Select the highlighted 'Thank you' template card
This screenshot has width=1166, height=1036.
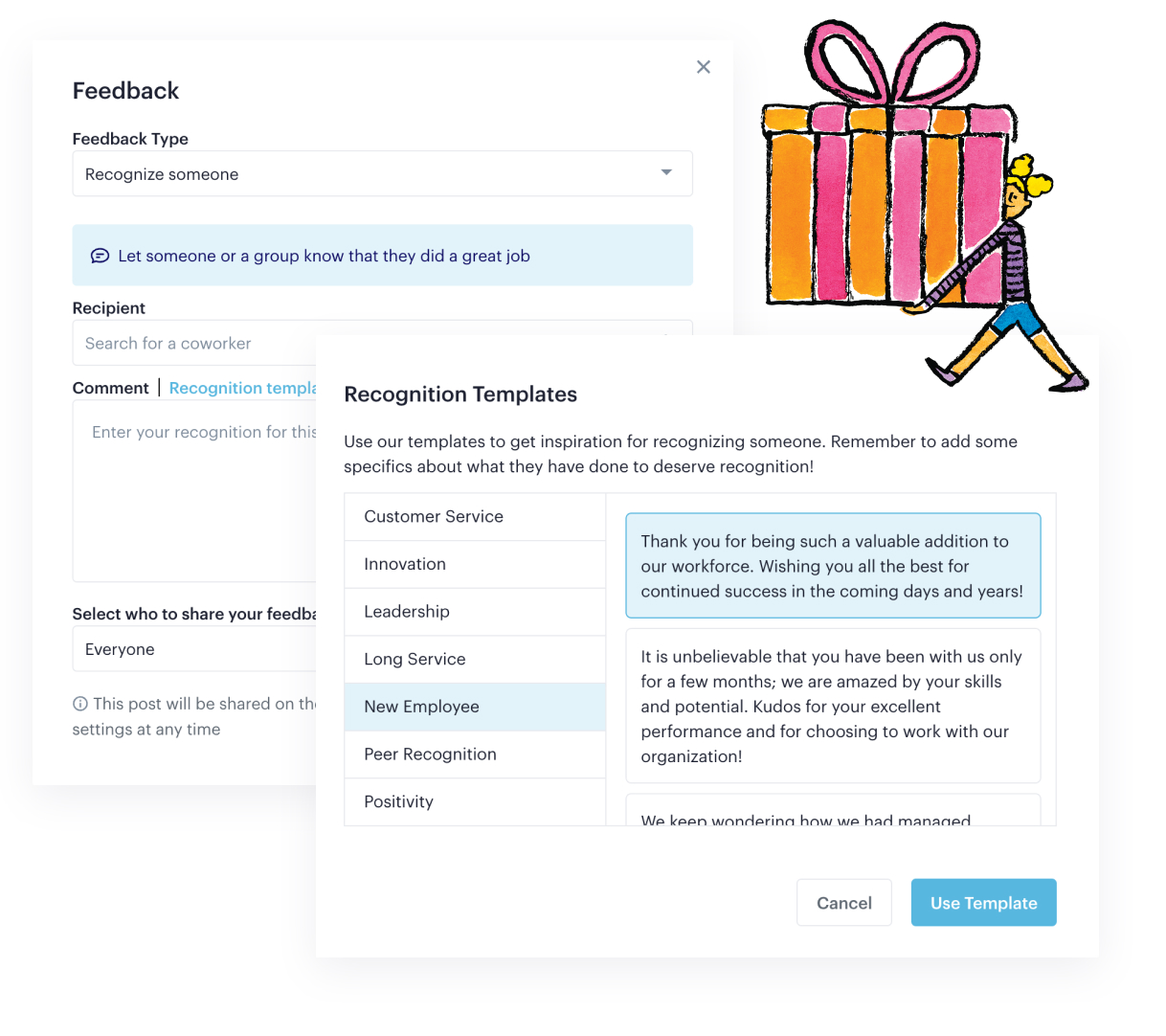(832, 566)
